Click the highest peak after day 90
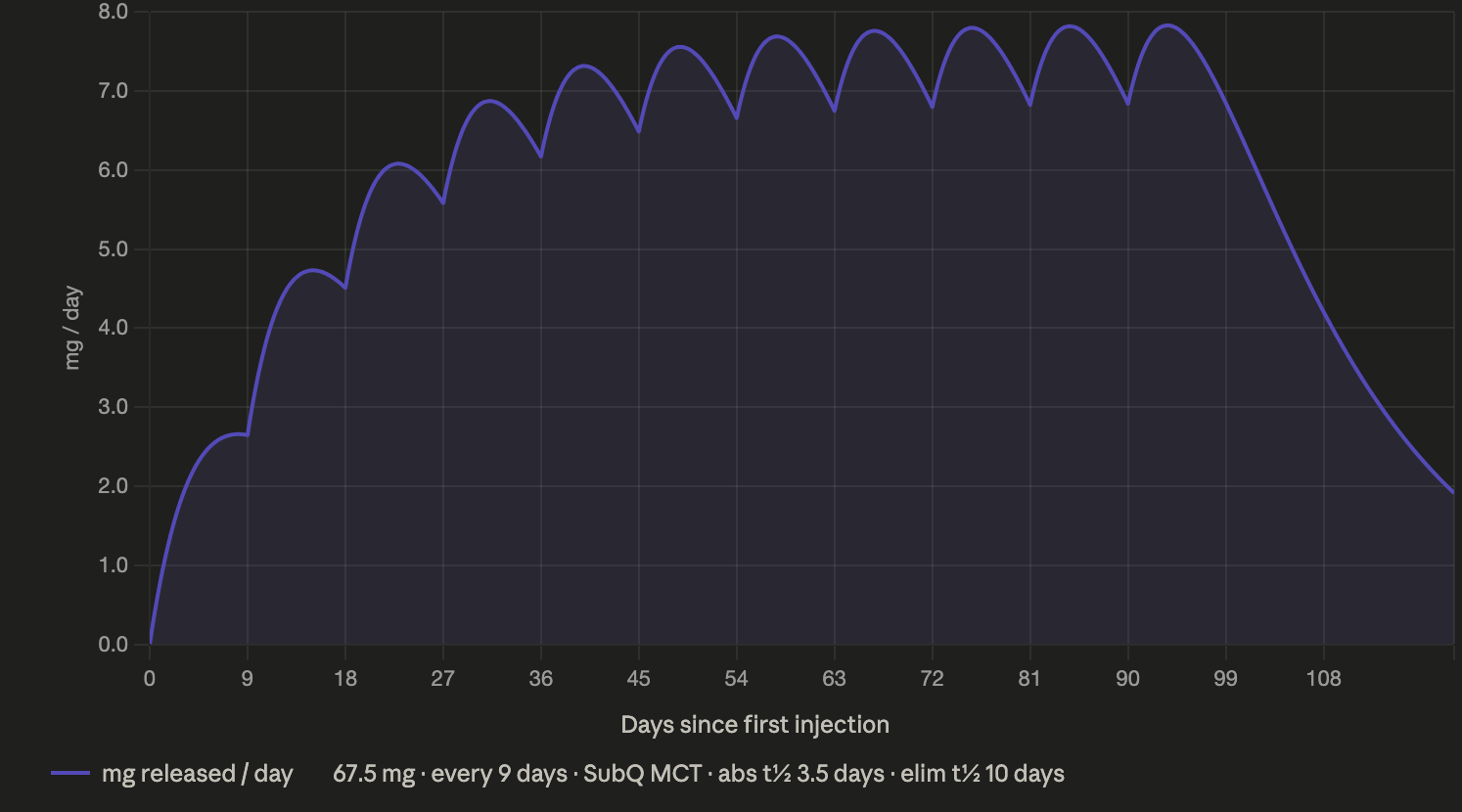This screenshot has height=812, width=1462. click(x=1167, y=25)
